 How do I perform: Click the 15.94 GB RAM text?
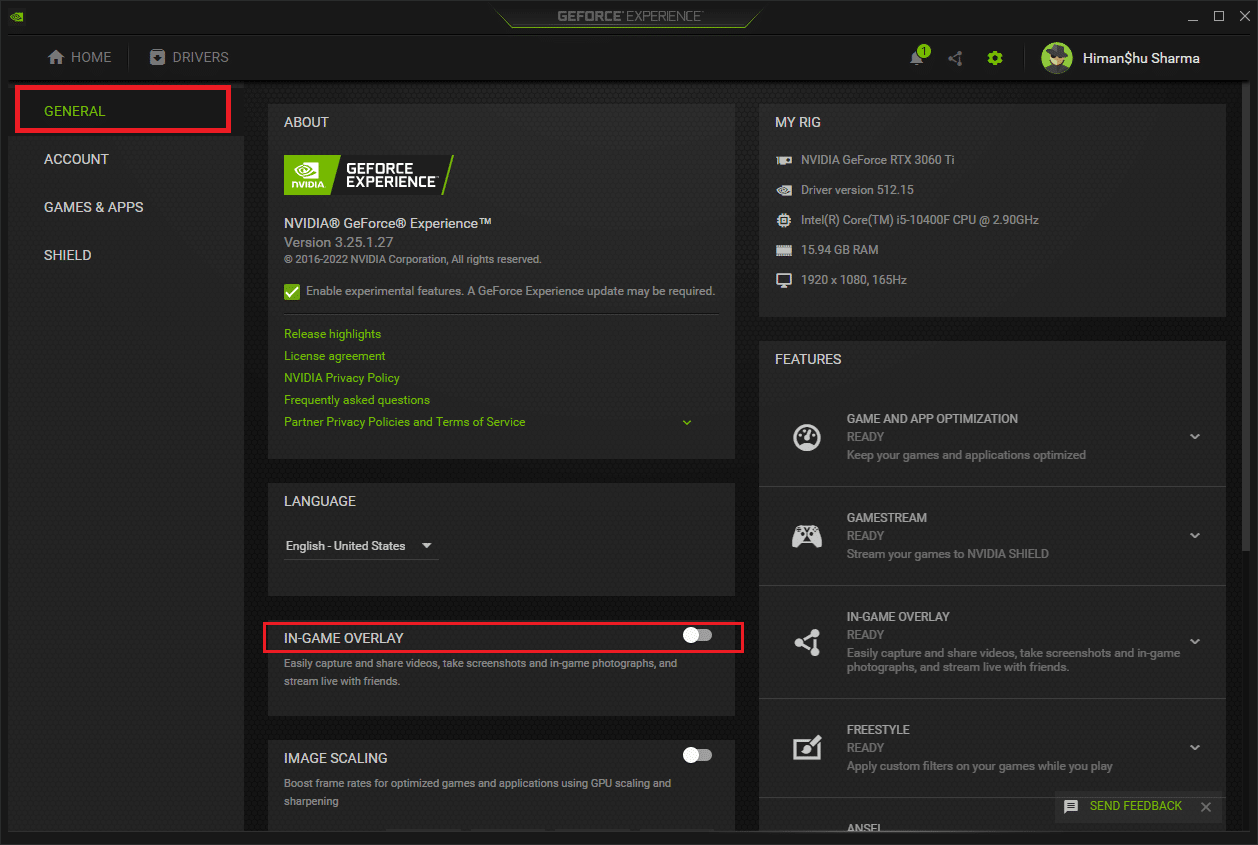click(x=840, y=250)
